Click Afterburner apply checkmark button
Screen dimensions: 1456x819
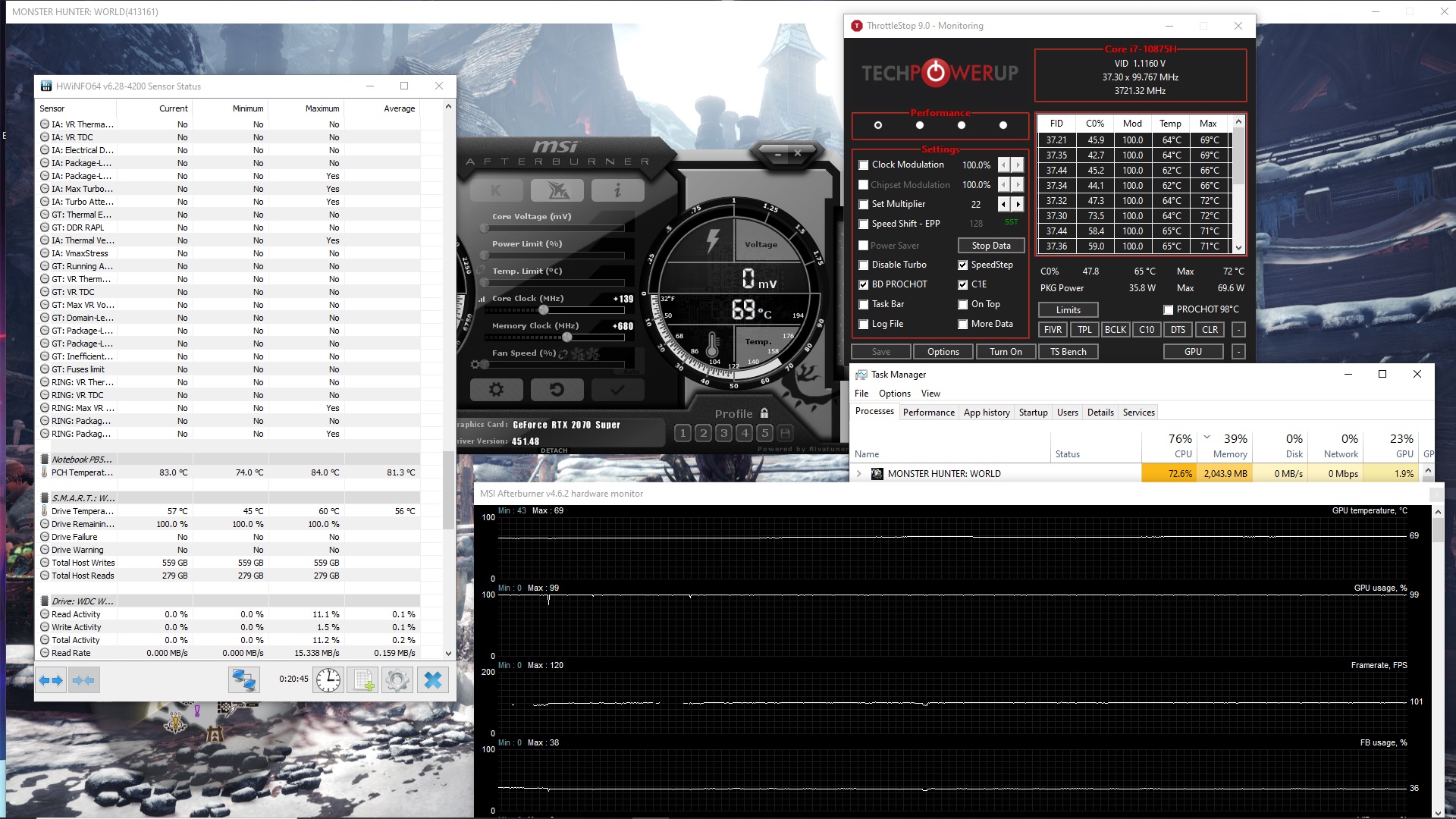tap(618, 390)
